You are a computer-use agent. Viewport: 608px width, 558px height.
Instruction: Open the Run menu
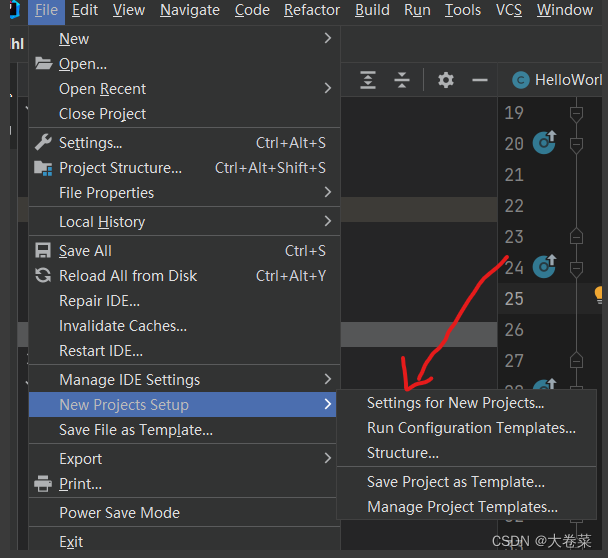pos(417,10)
